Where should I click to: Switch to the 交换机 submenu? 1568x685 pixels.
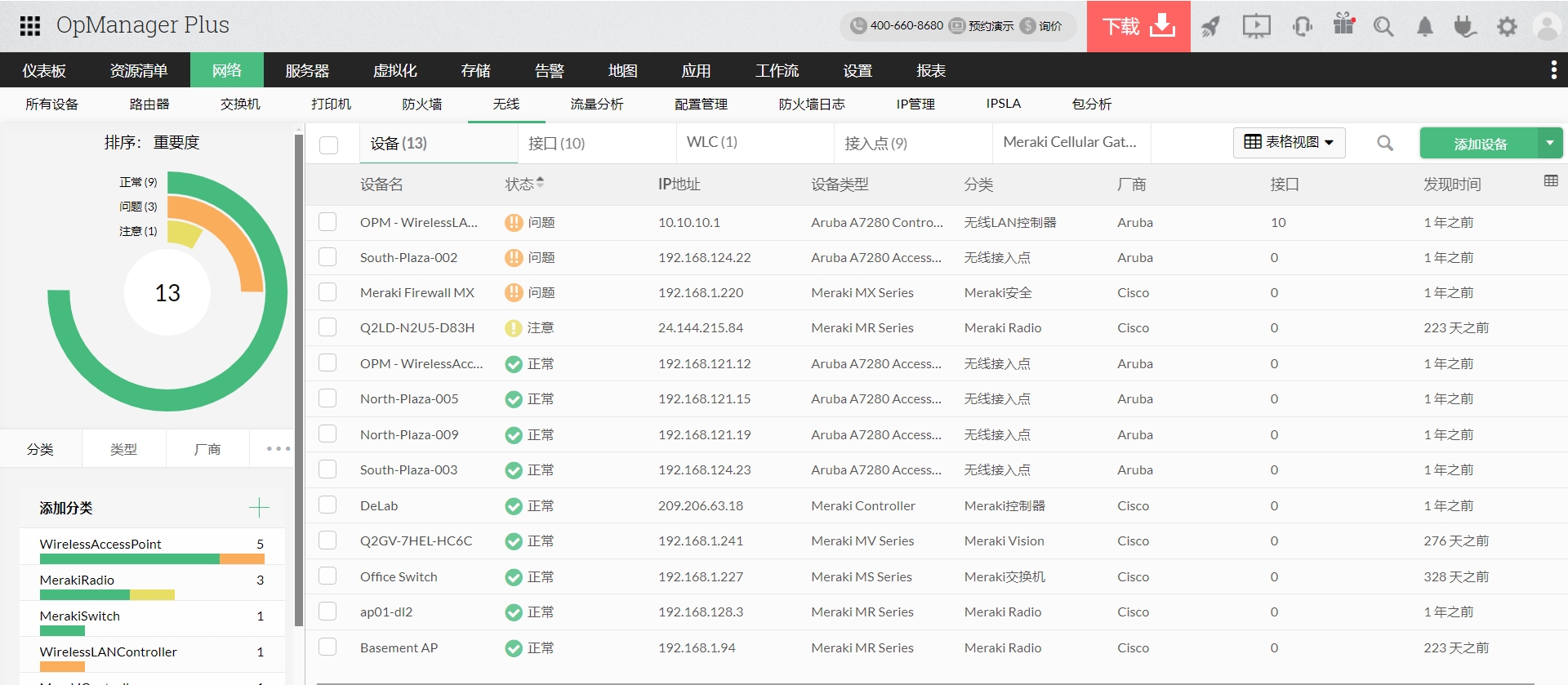(x=240, y=104)
